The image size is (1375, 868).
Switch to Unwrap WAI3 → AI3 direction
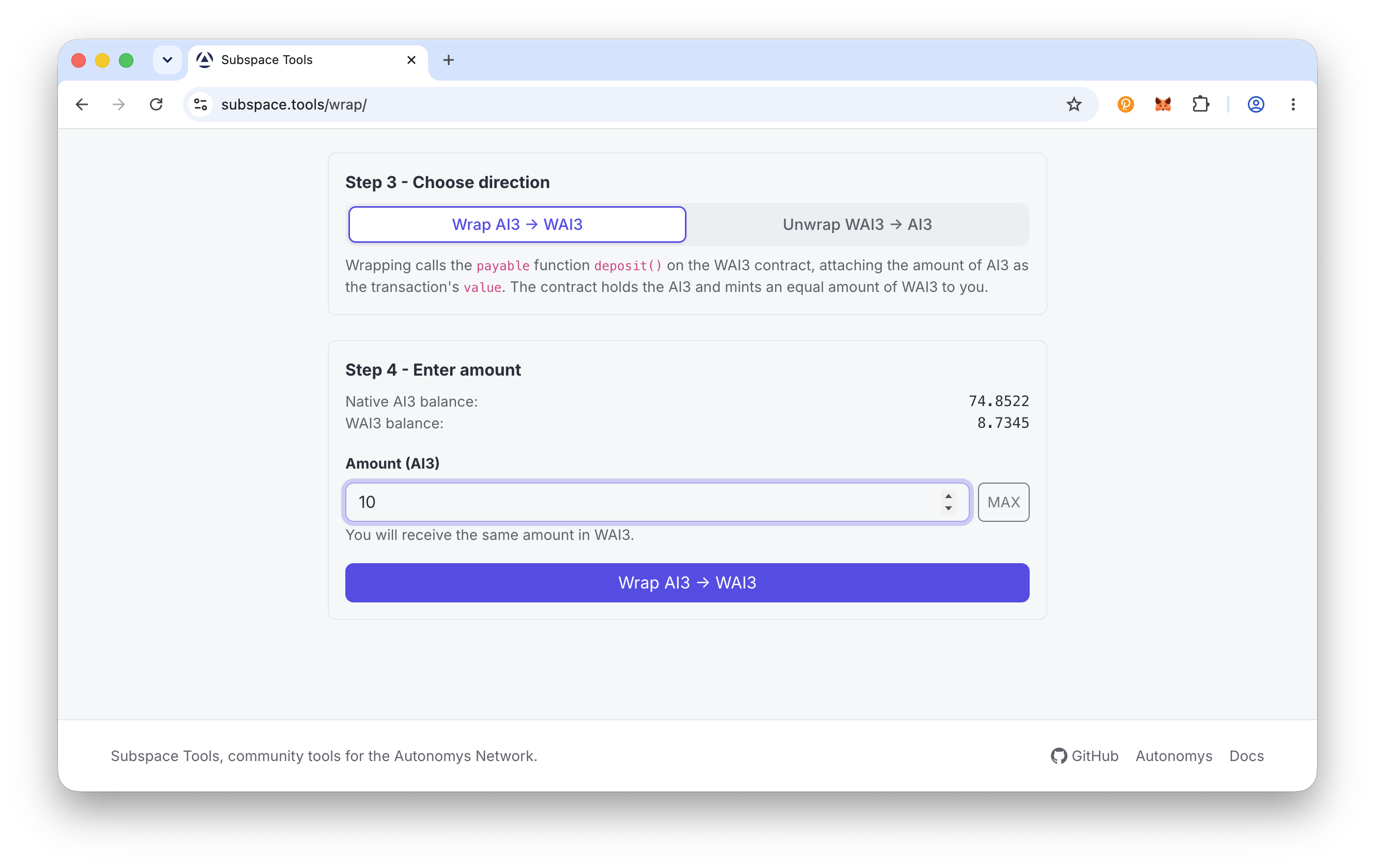857,224
